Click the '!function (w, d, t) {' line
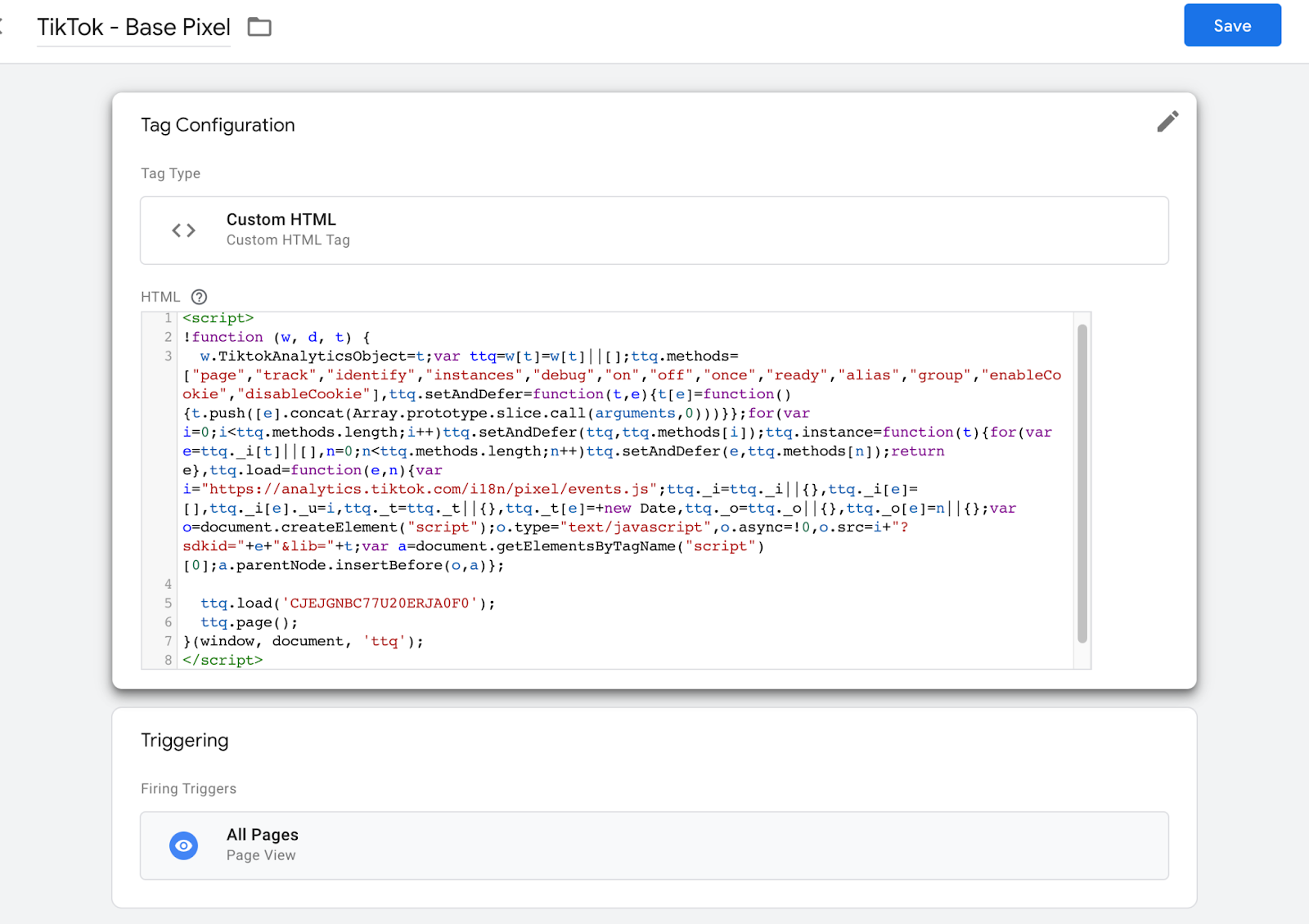The image size is (1309, 924). [x=277, y=337]
